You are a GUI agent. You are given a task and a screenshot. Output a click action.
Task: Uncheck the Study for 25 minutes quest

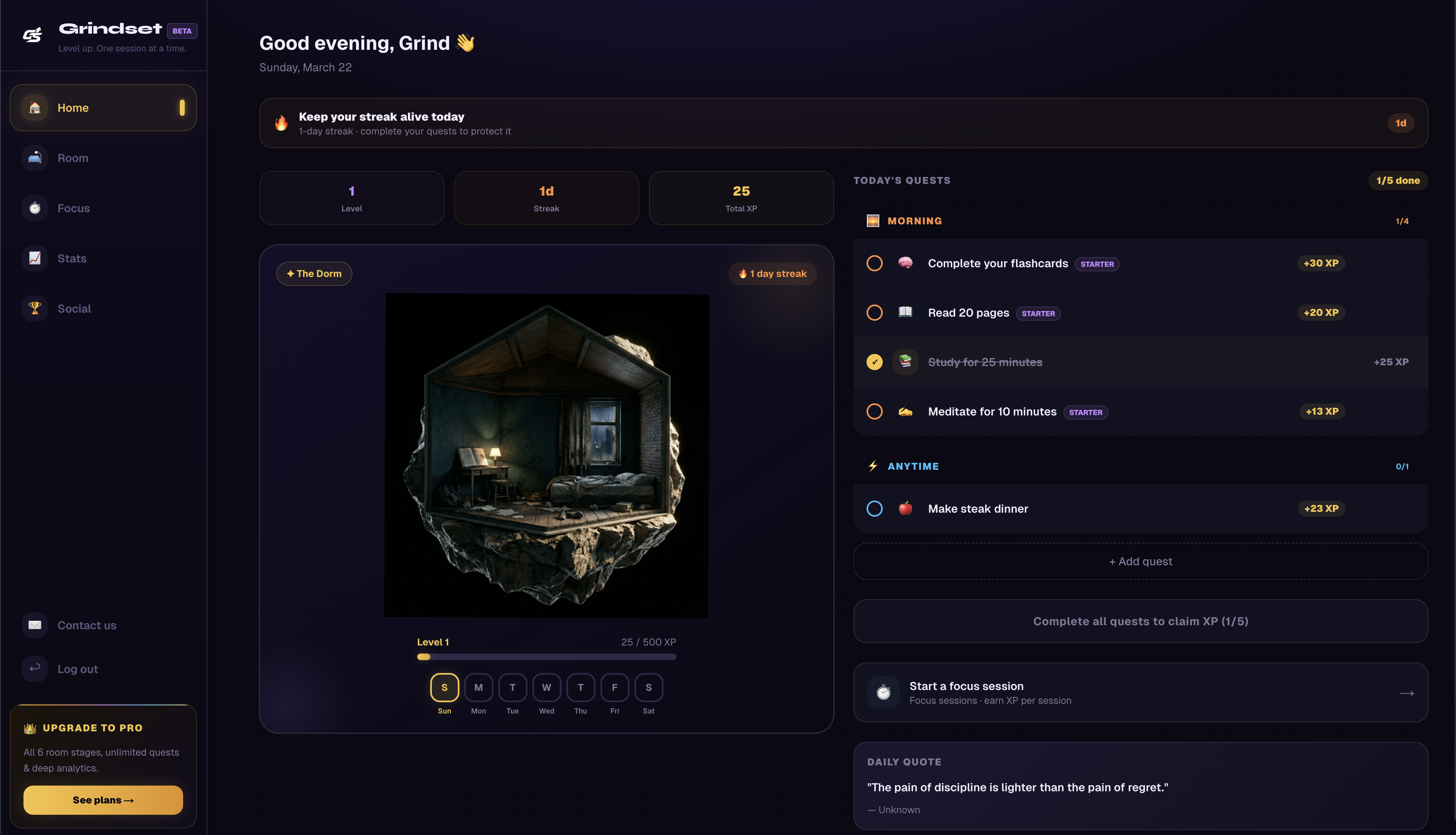coord(874,362)
